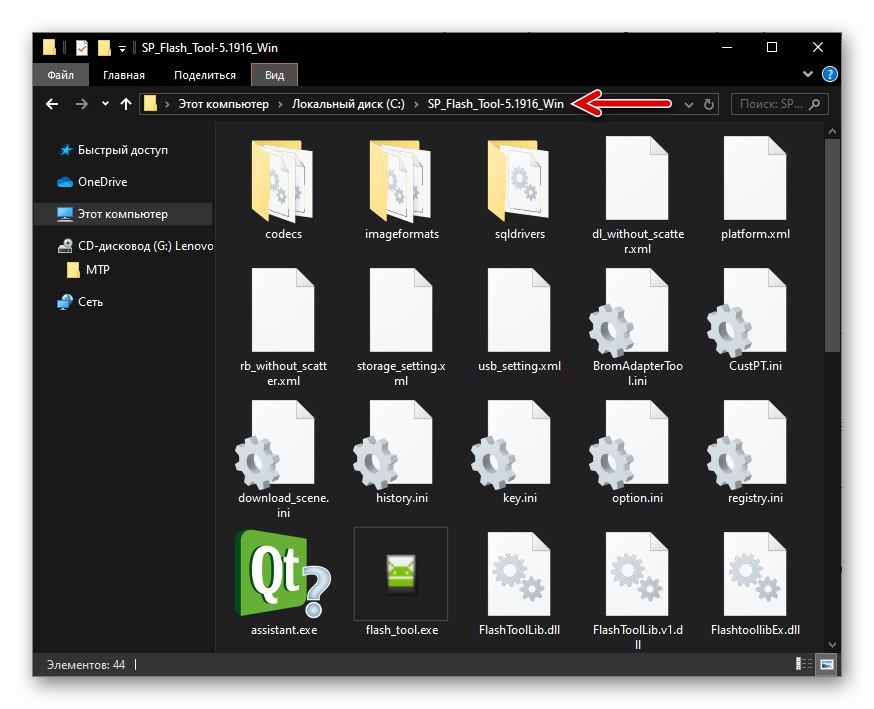Select OneDrive in the sidebar
874x709 pixels.
(x=103, y=182)
